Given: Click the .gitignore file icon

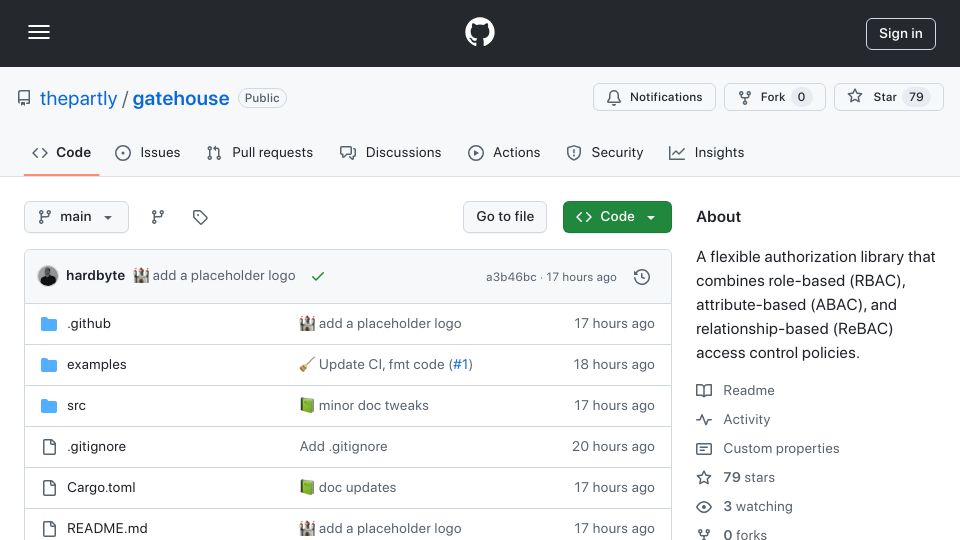Looking at the screenshot, I should 49,447.
